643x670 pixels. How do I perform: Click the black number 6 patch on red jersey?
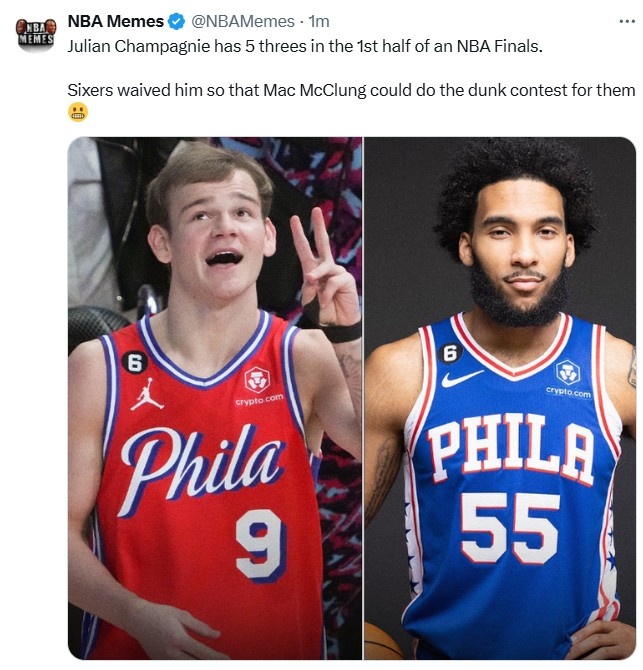[x=135, y=363]
